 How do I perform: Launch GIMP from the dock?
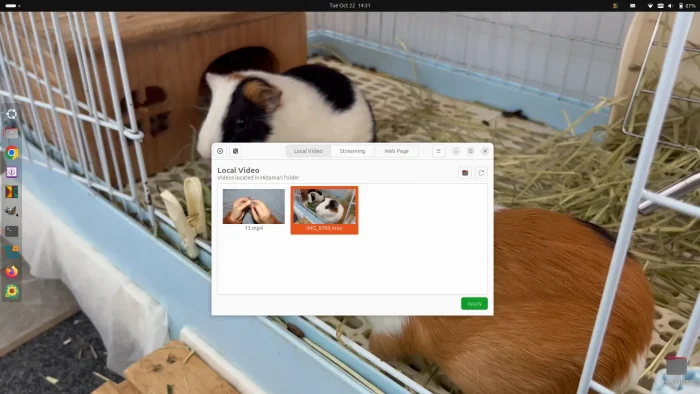(x=12, y=211)
